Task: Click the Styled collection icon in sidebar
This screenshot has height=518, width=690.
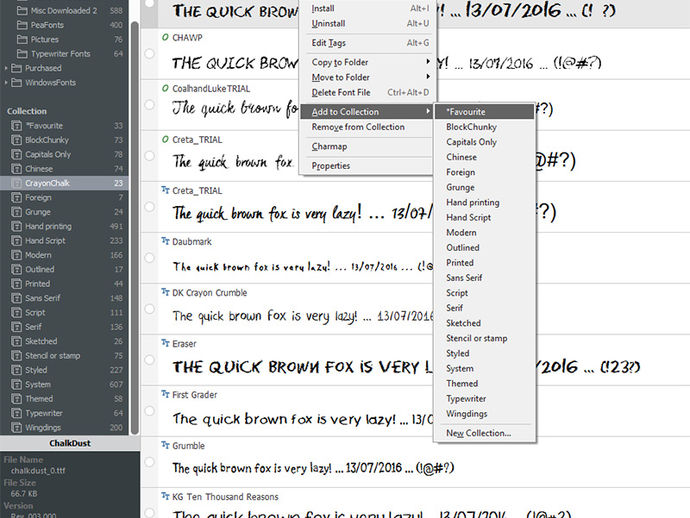Action: point(16,370)
